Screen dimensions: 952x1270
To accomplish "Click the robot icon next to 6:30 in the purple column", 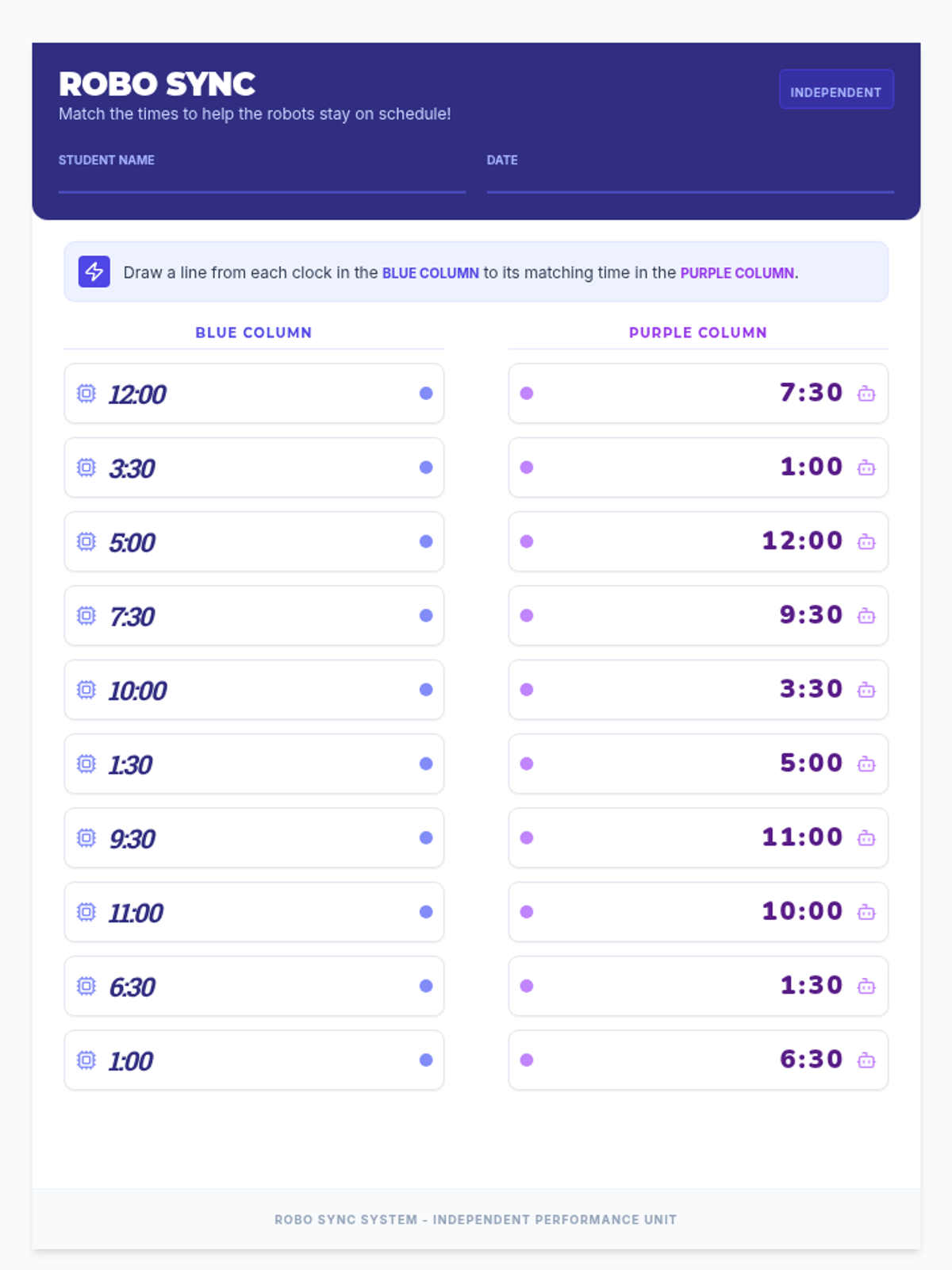I will 866,1060.
